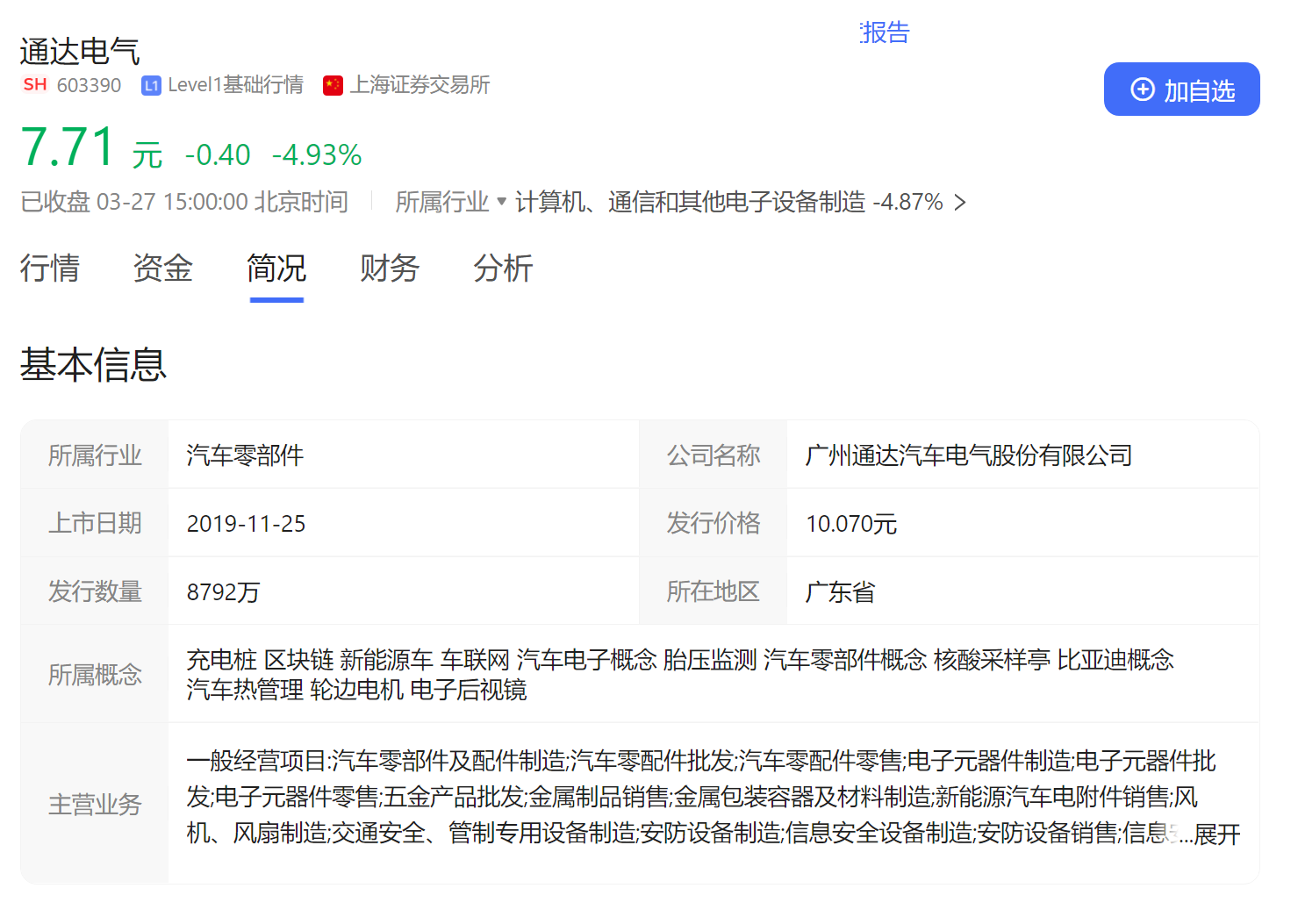Click the 轮边电机 concept tag
Viewport: 1298px width, 924px height.
click(x=357, y=691)
